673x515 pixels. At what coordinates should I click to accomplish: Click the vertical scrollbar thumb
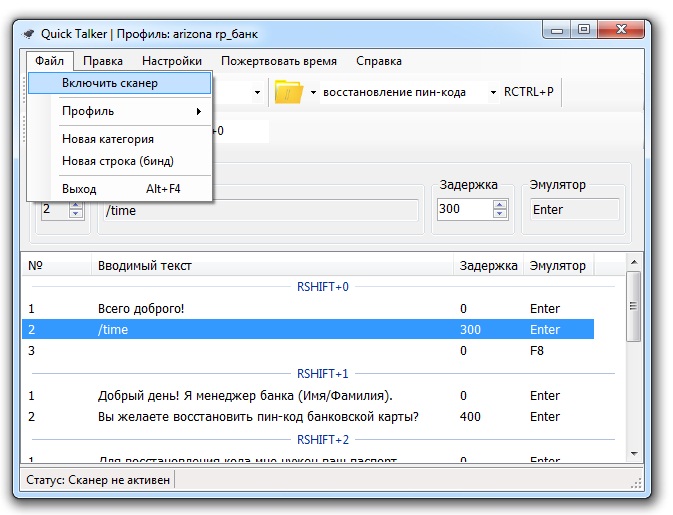[634, 306]
